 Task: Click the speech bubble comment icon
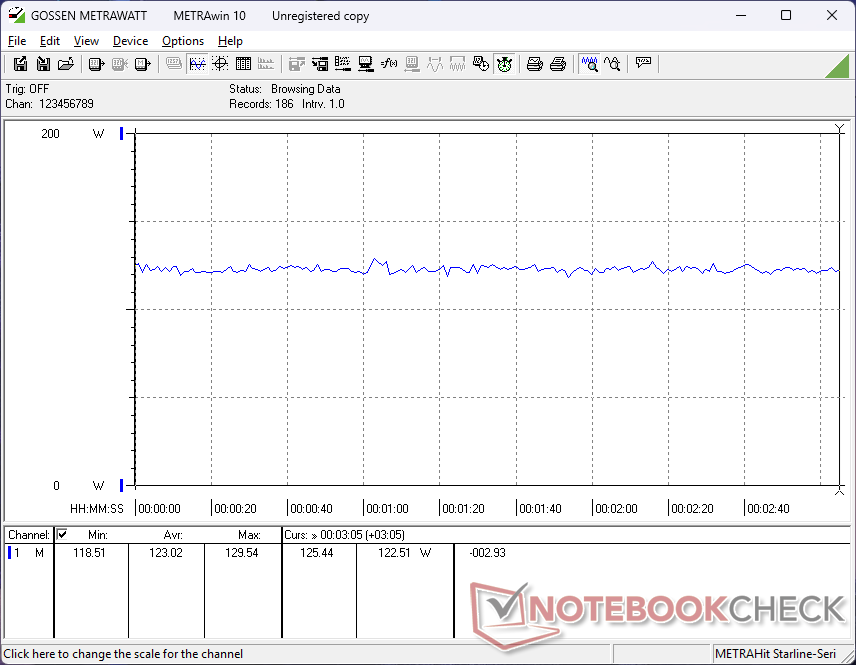[643, 64]
